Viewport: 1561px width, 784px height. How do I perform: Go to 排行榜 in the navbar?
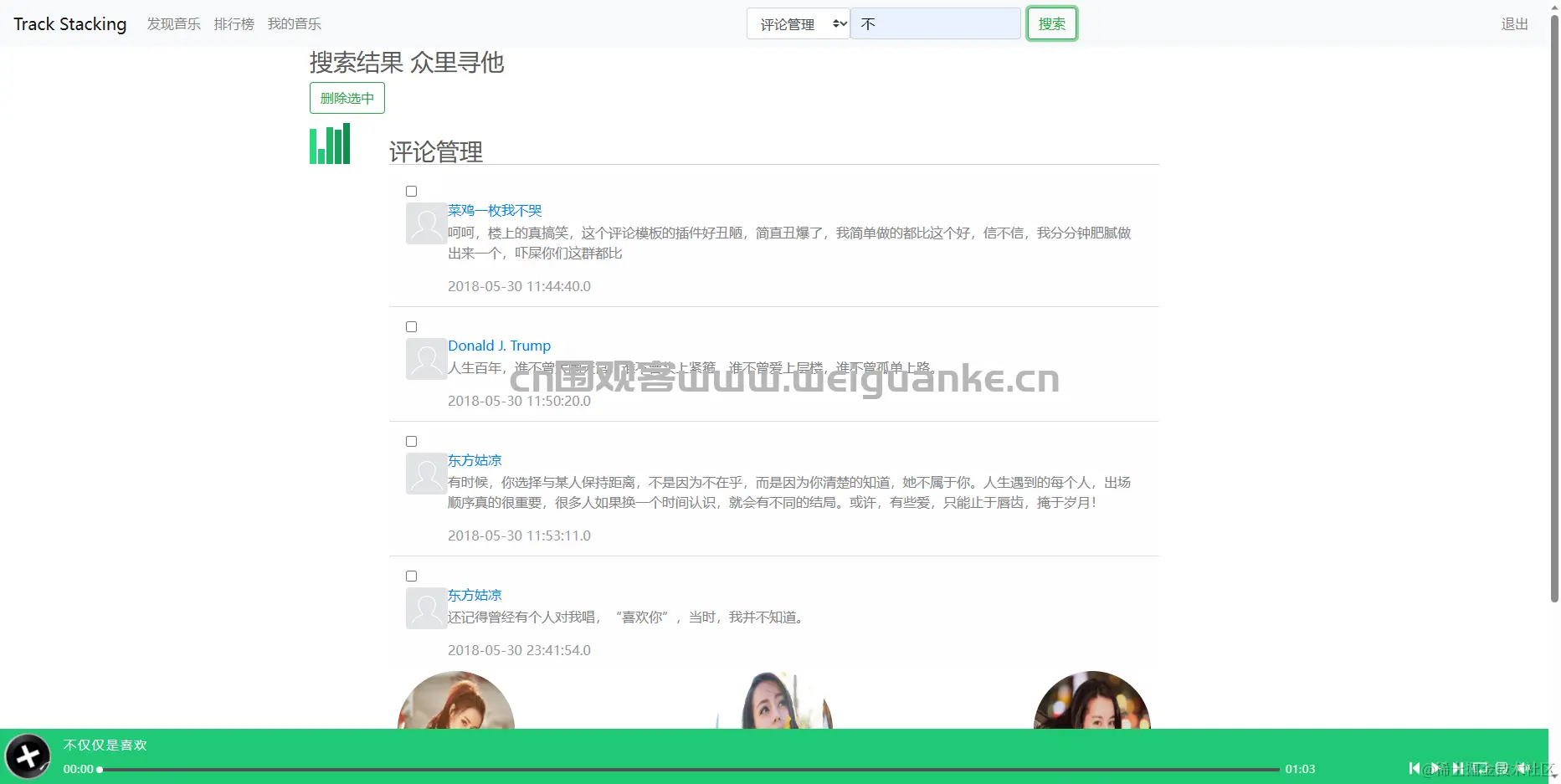coord(234,24)
